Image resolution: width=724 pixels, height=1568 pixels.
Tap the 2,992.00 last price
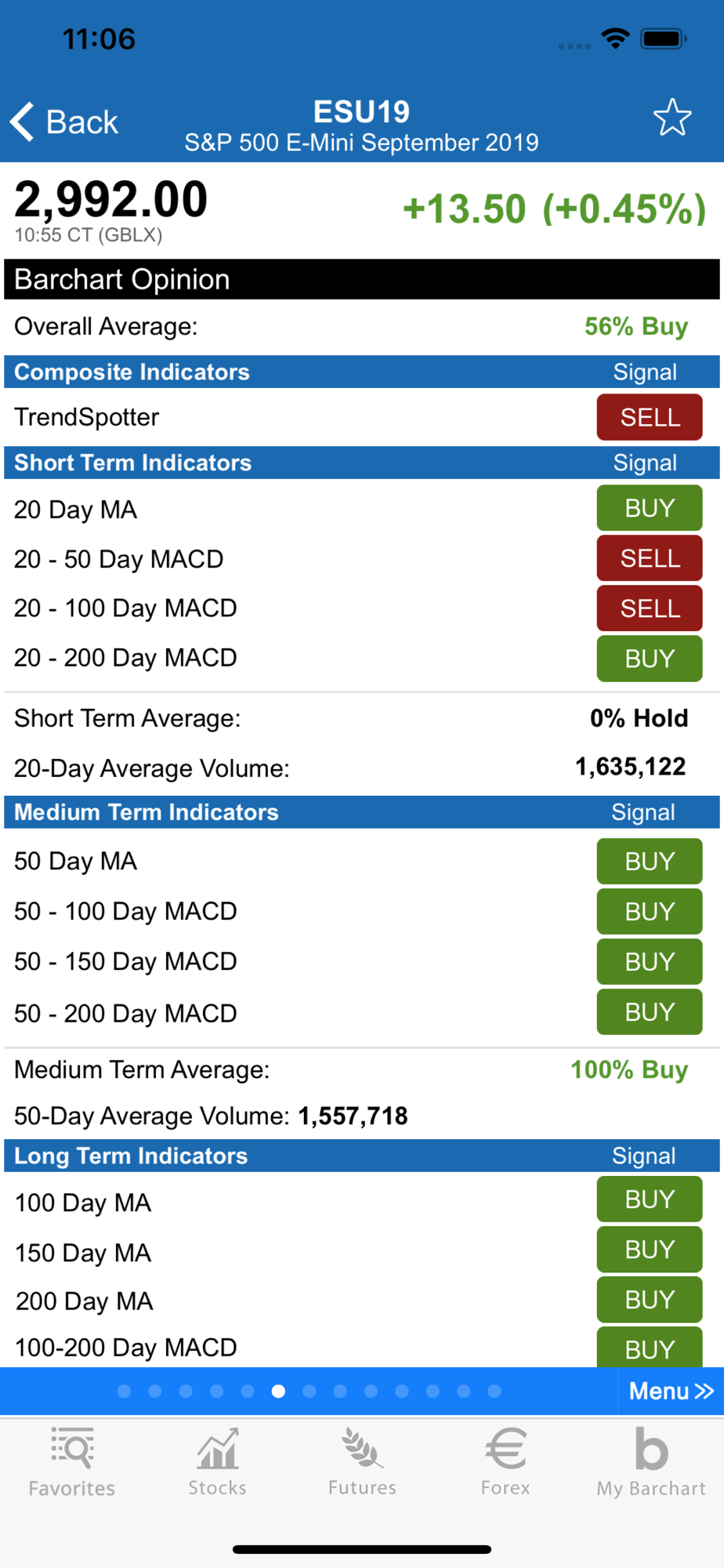pyautogui.click(x=111, y=199)
